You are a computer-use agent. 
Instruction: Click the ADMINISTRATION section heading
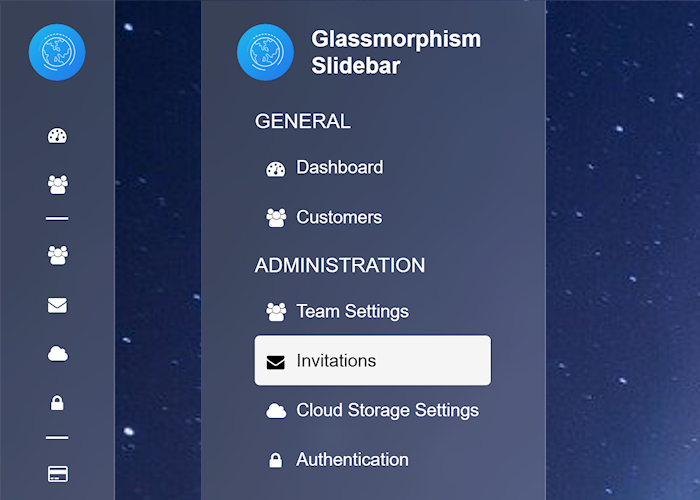pyautogui.click(x=340, y=265)
